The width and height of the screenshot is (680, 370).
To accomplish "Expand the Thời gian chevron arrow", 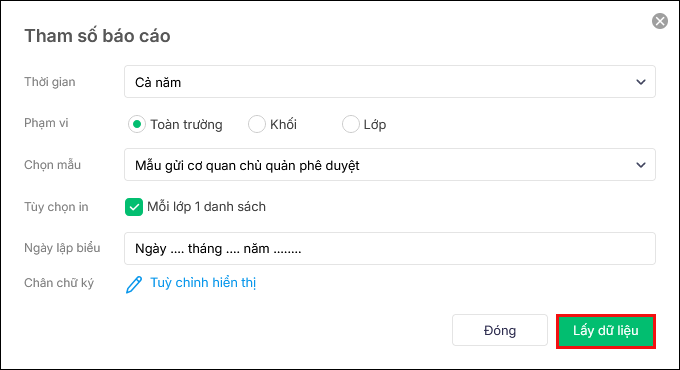I will click(x=641, y=82).
